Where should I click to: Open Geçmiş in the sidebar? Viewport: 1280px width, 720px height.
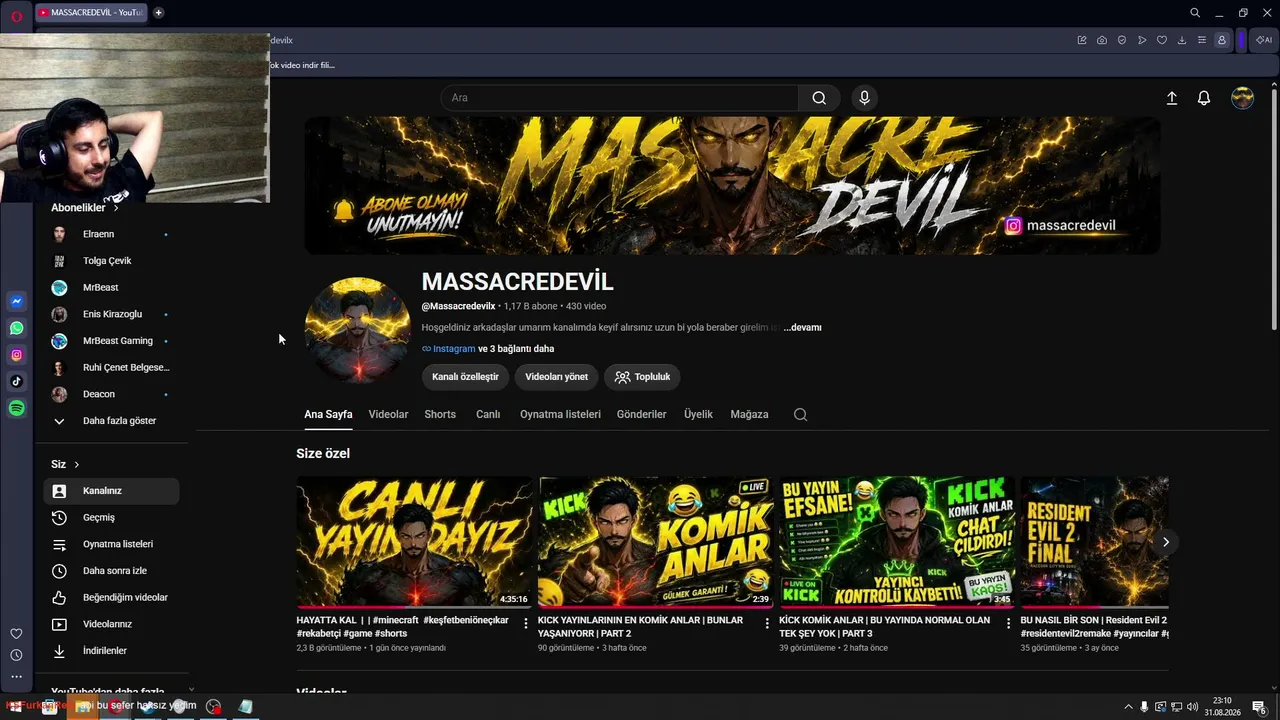(111, 518)
